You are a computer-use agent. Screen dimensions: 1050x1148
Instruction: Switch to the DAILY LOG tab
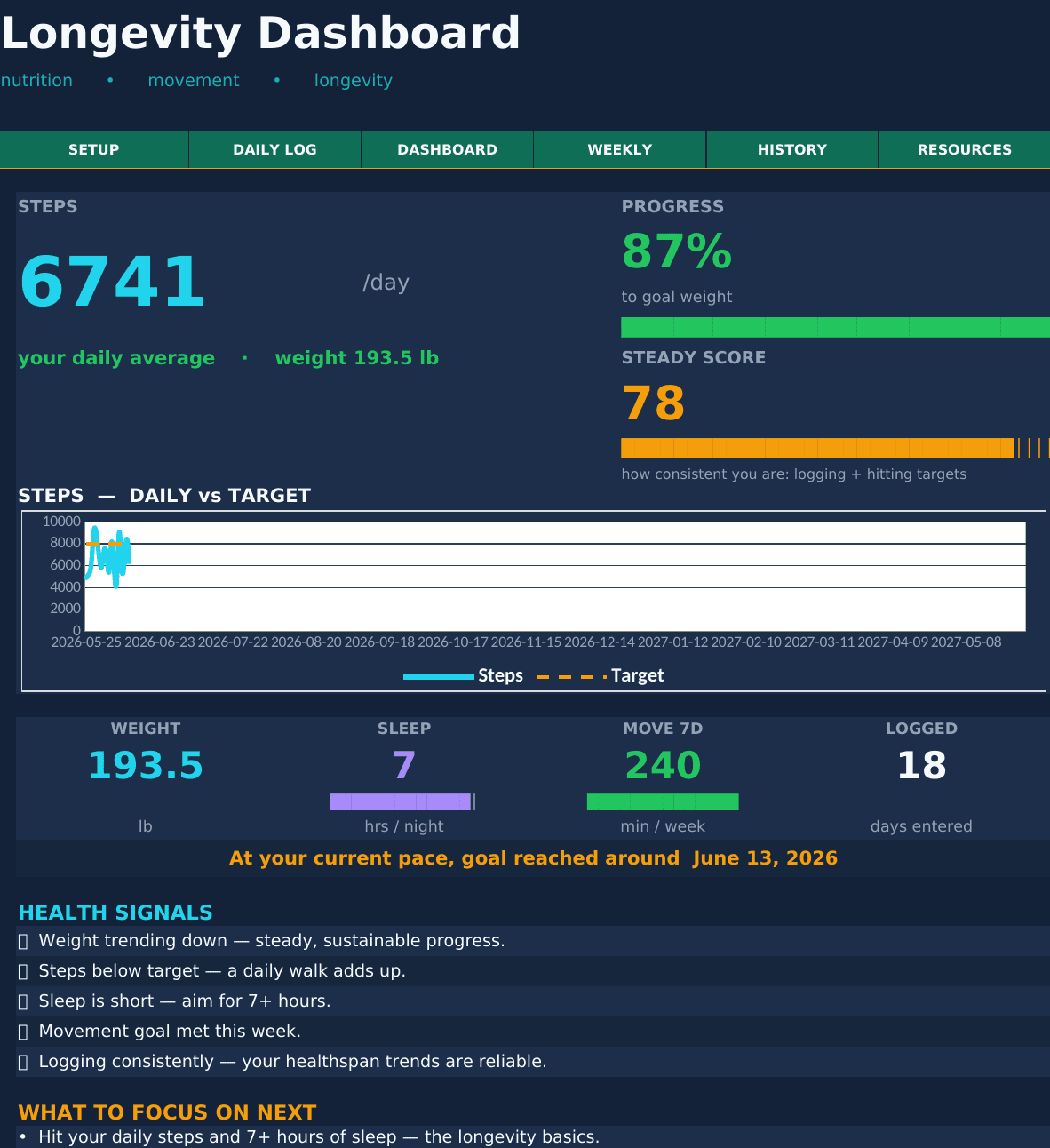pyautogui.click(x=274, y=149)
